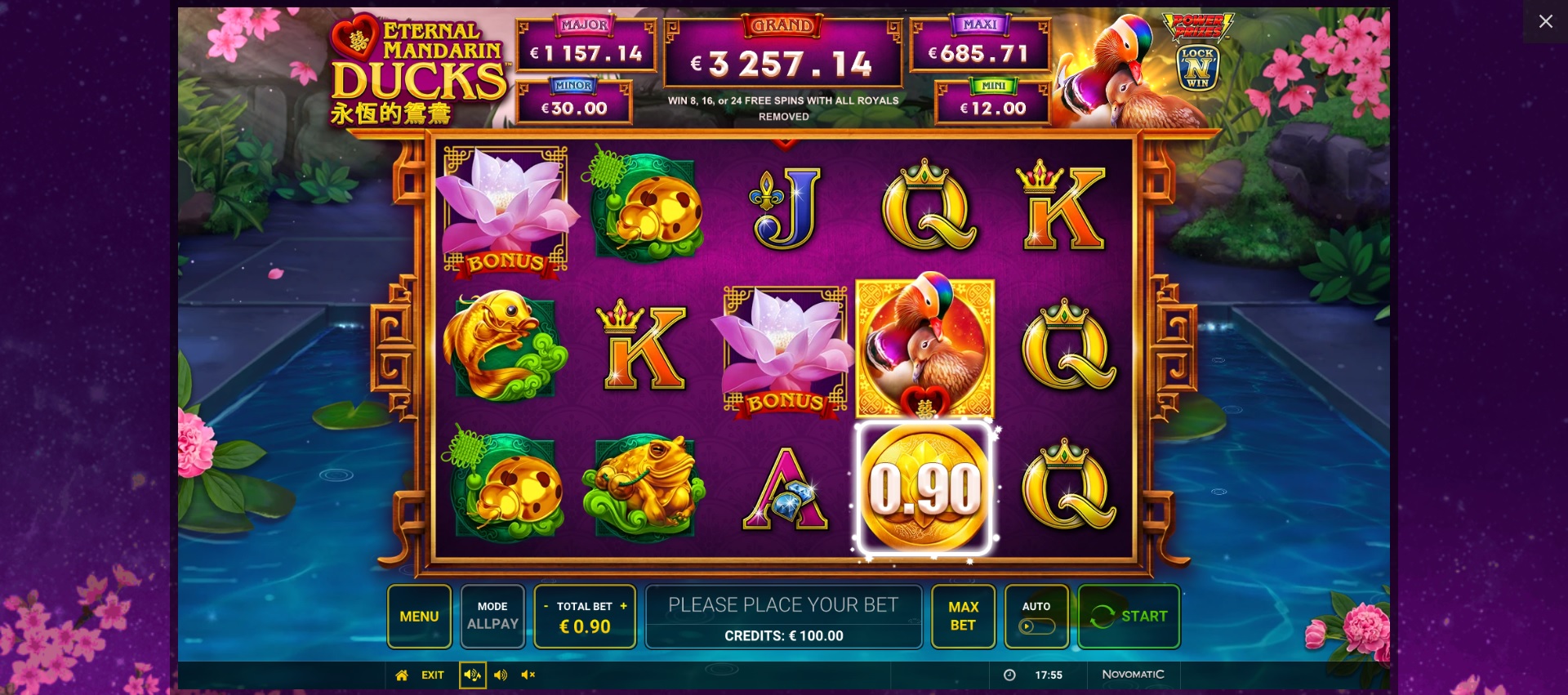Click the Power Prizes logo
1568x695 pixels.
[x=1198, y=26]
